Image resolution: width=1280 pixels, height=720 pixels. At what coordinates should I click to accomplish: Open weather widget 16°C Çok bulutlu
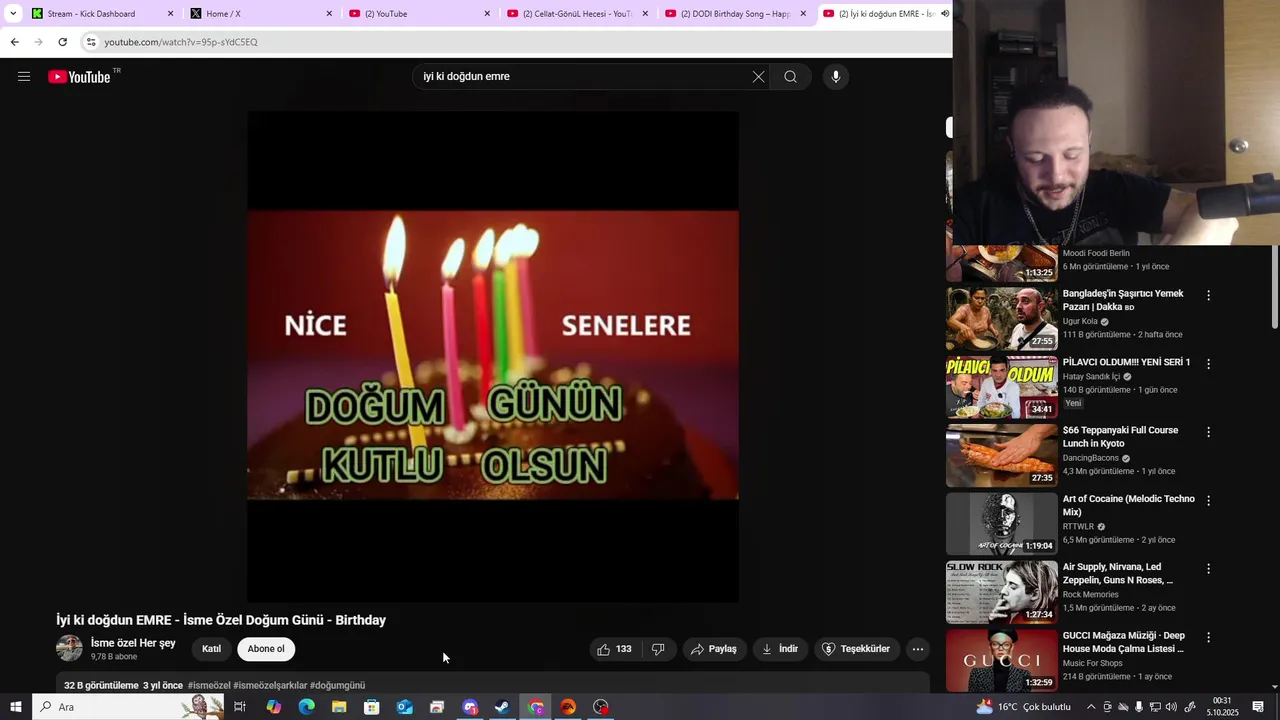pyautogui.click(x=1023, y=707)
